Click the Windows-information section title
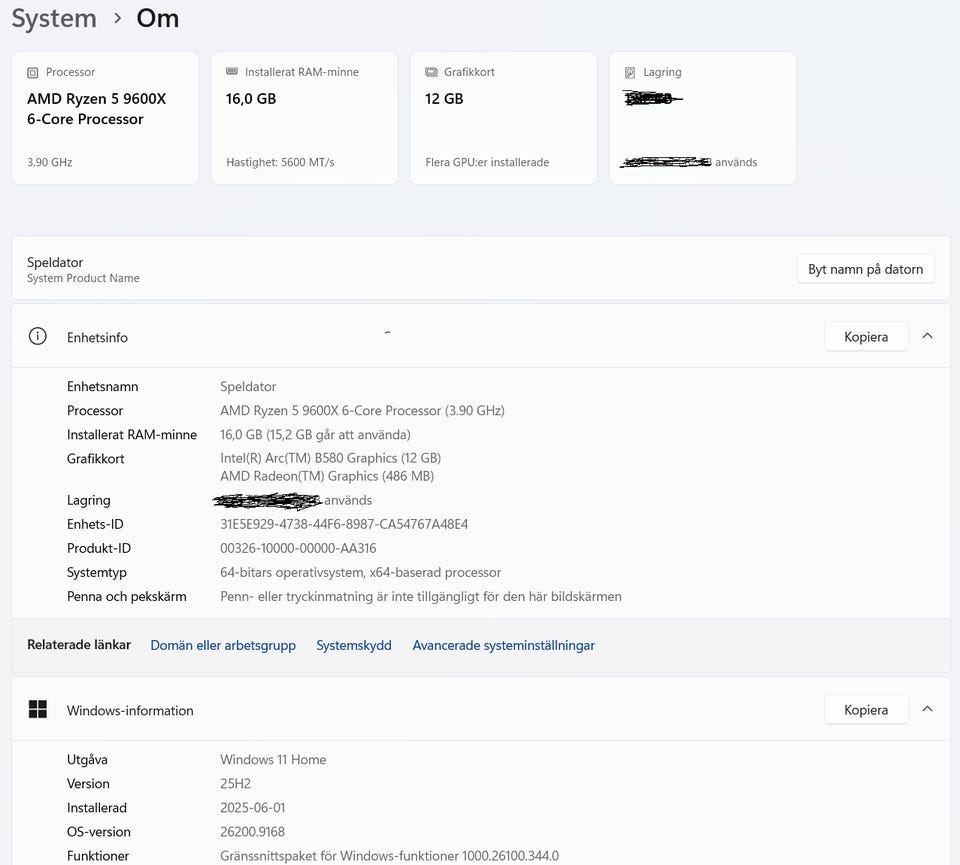The image size is (960, 865). tap(130, 710)
